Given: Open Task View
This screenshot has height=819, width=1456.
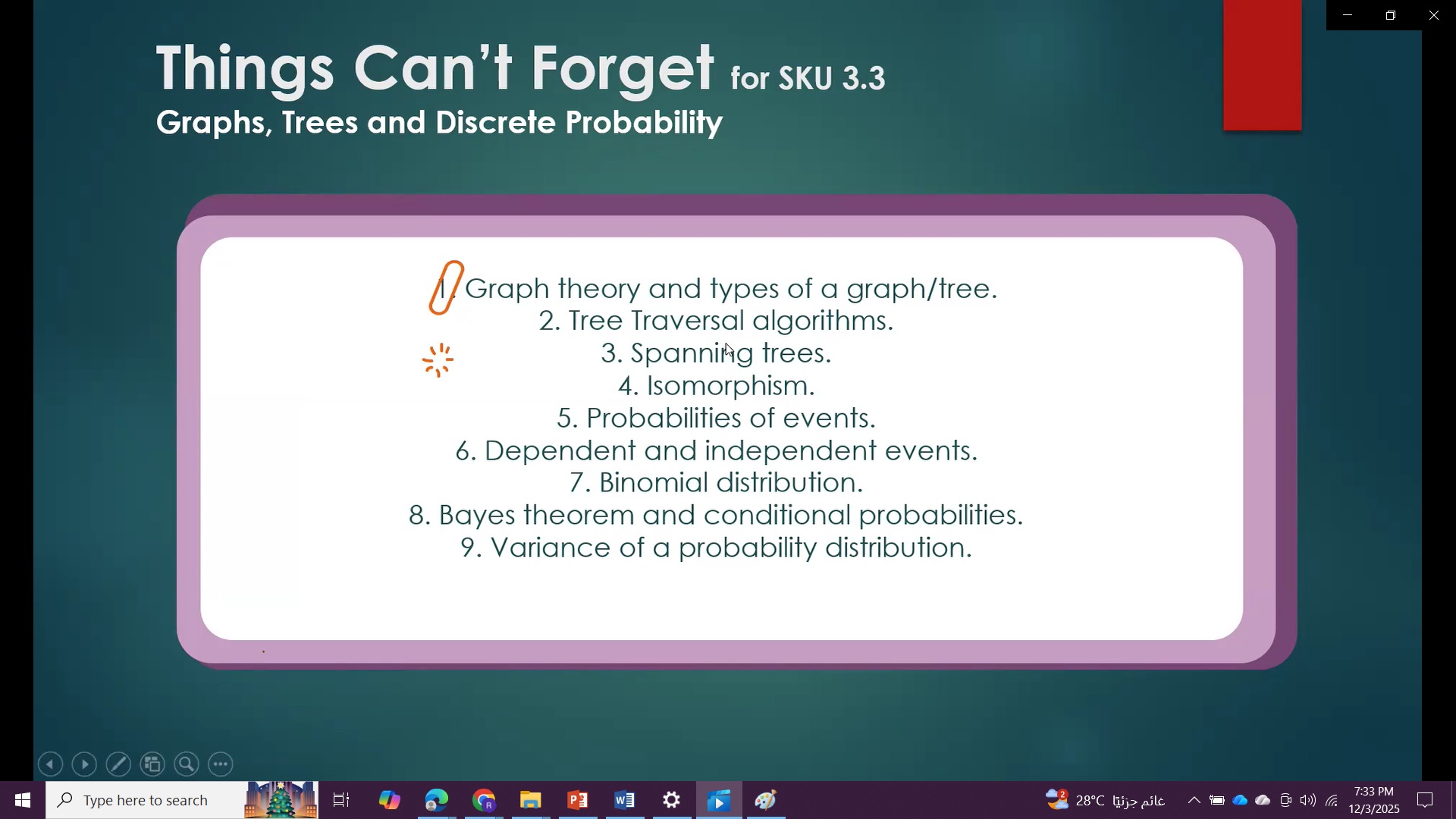Looking at the screenshot, I should 341,800.
